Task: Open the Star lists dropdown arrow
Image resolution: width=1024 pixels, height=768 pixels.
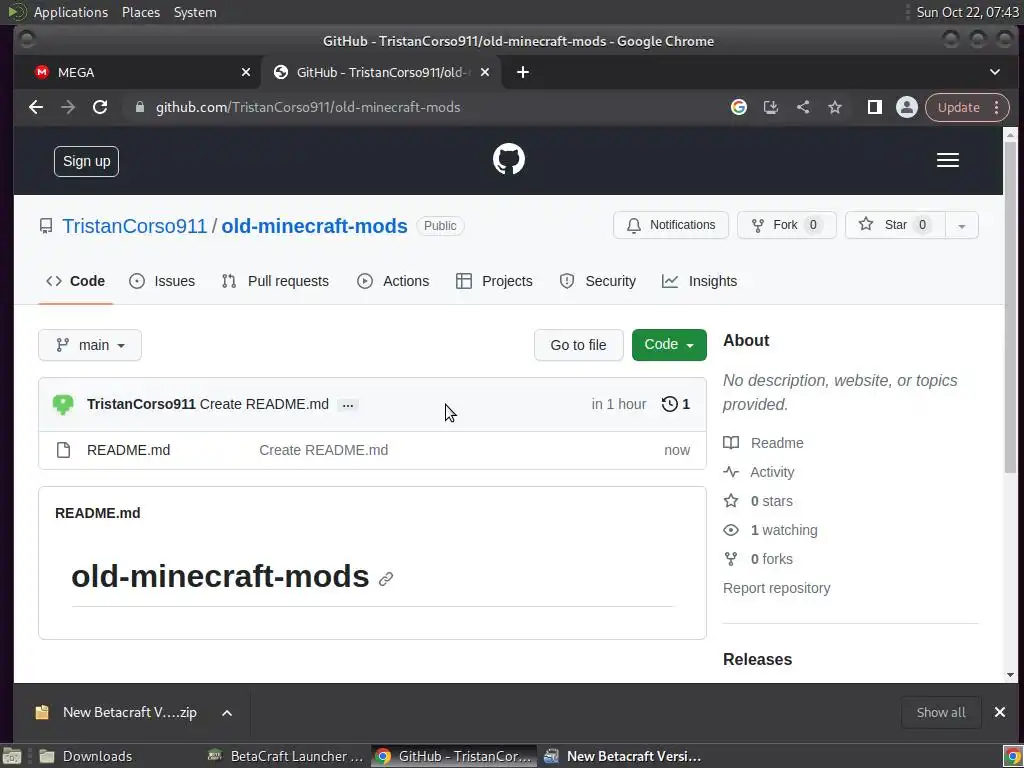Action: tap(961, 225)
